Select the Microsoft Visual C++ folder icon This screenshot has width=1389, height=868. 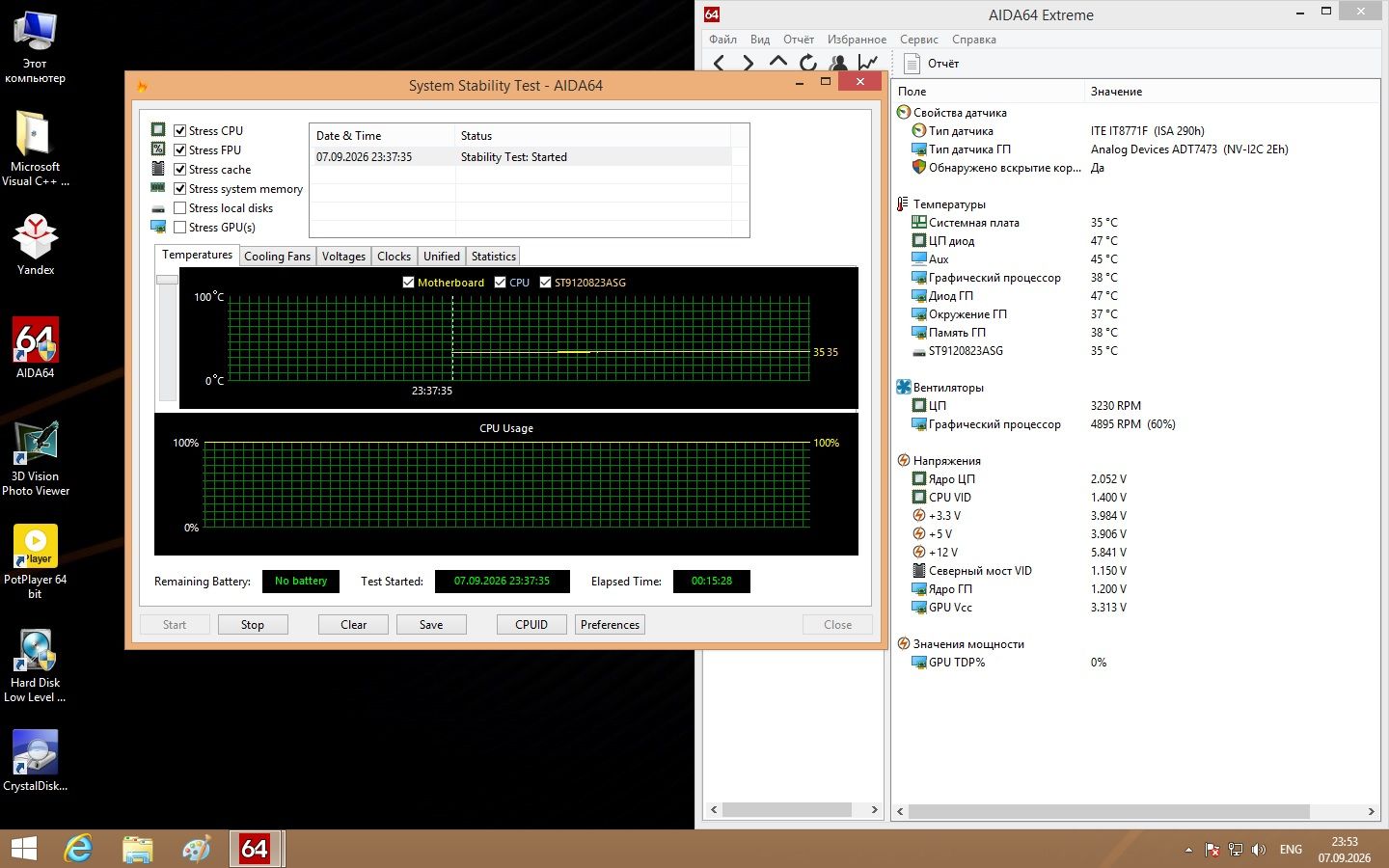36,149
